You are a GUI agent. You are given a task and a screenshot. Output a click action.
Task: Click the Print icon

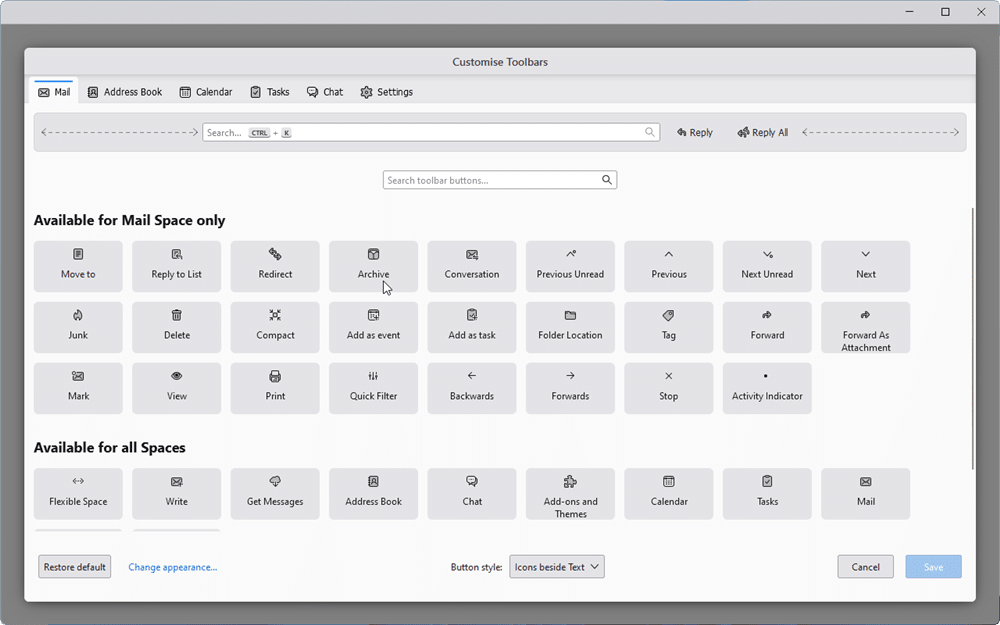pos(274,388)
